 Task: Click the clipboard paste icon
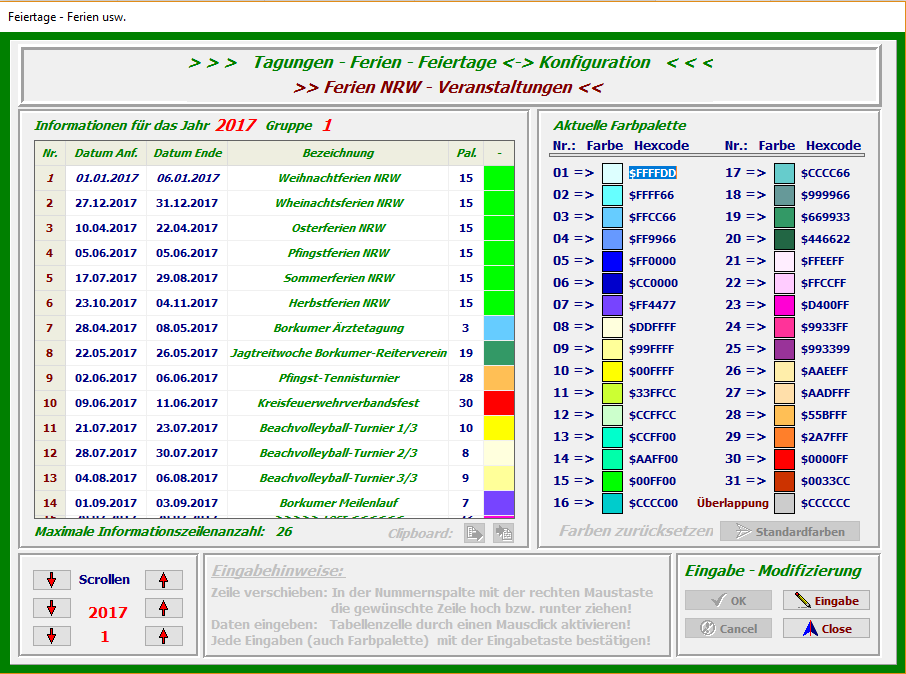[x=503, y=532]
